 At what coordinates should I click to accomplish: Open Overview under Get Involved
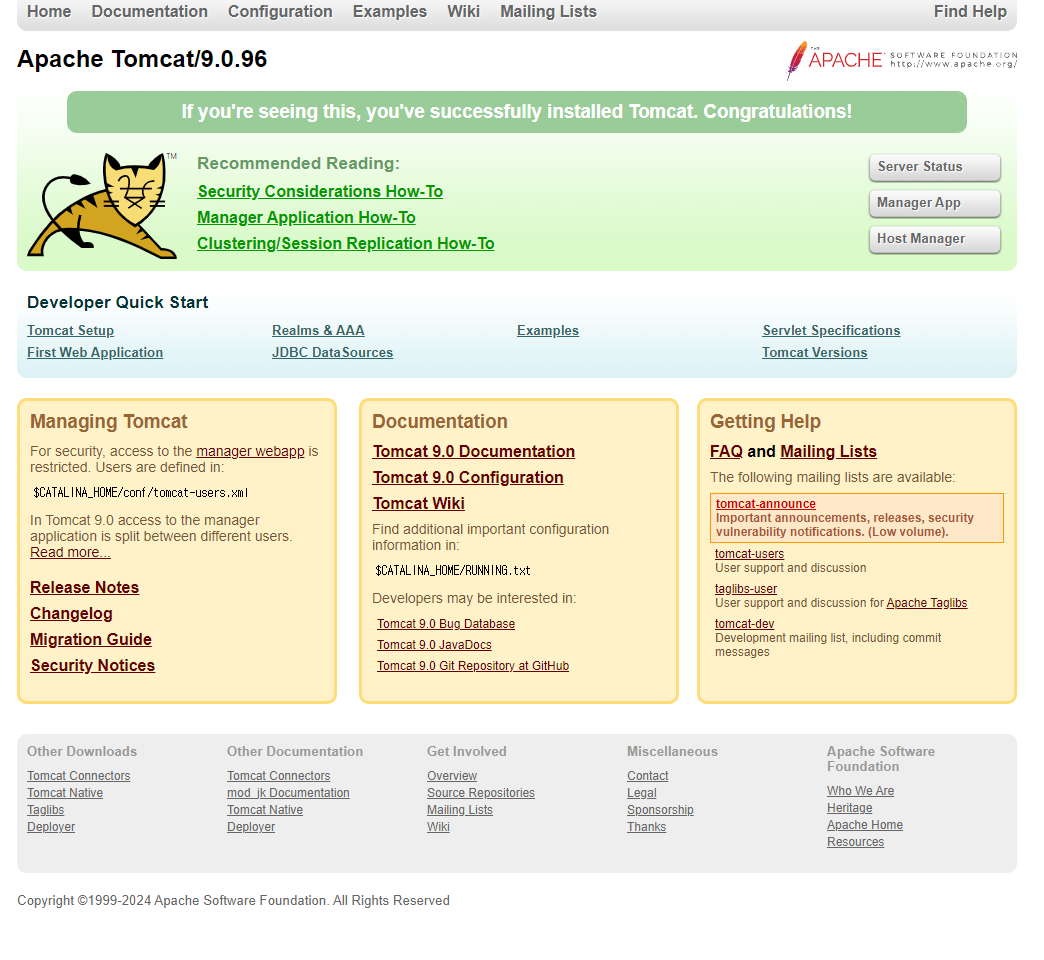click(x=452, y=776)
